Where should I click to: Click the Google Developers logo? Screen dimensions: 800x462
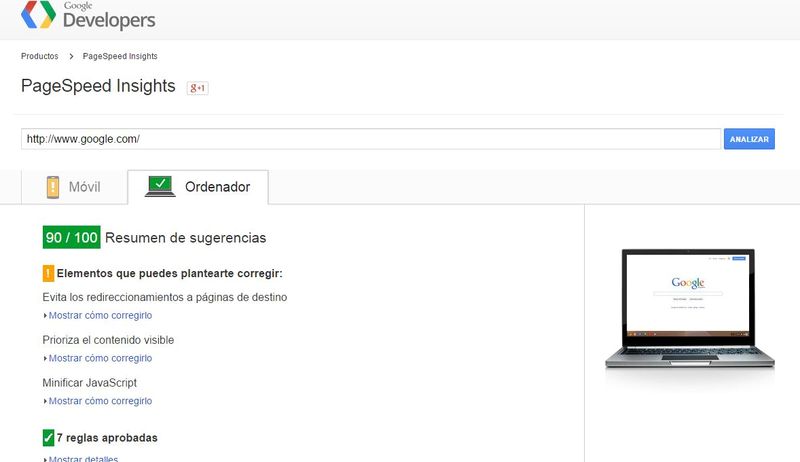(x=88, y=15)
